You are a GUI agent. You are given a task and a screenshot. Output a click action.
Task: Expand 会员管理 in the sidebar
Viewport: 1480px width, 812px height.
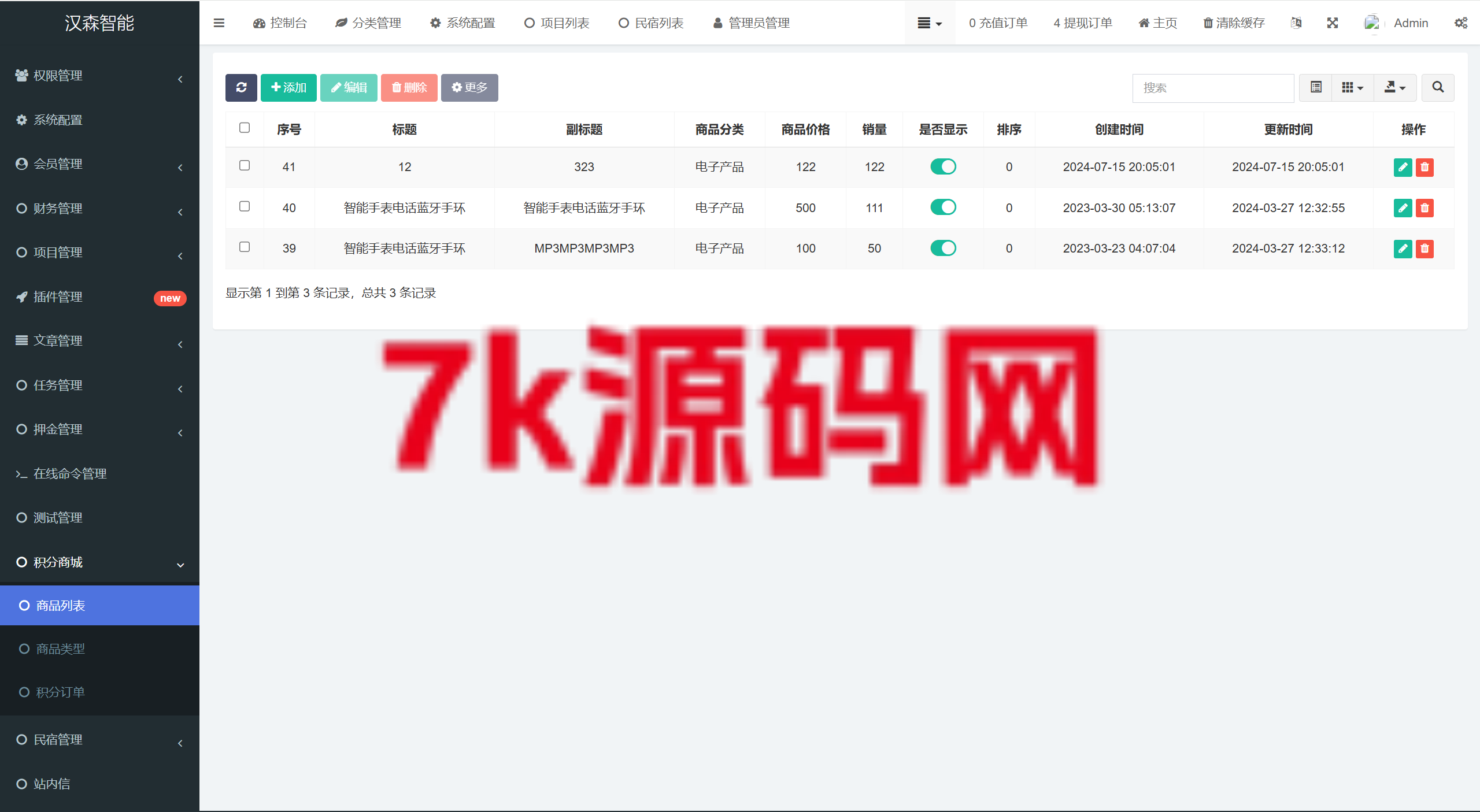(99, 164)
